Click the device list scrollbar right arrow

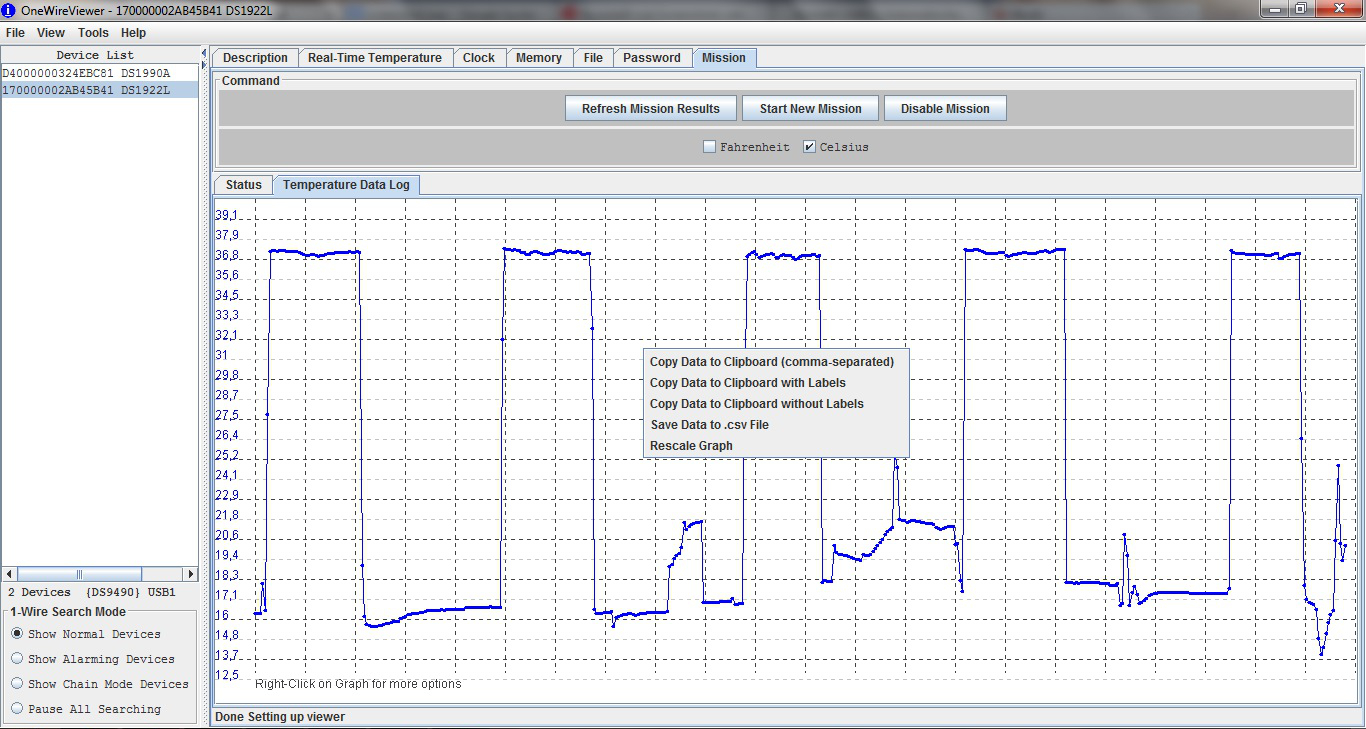click(x=190, y=574)
